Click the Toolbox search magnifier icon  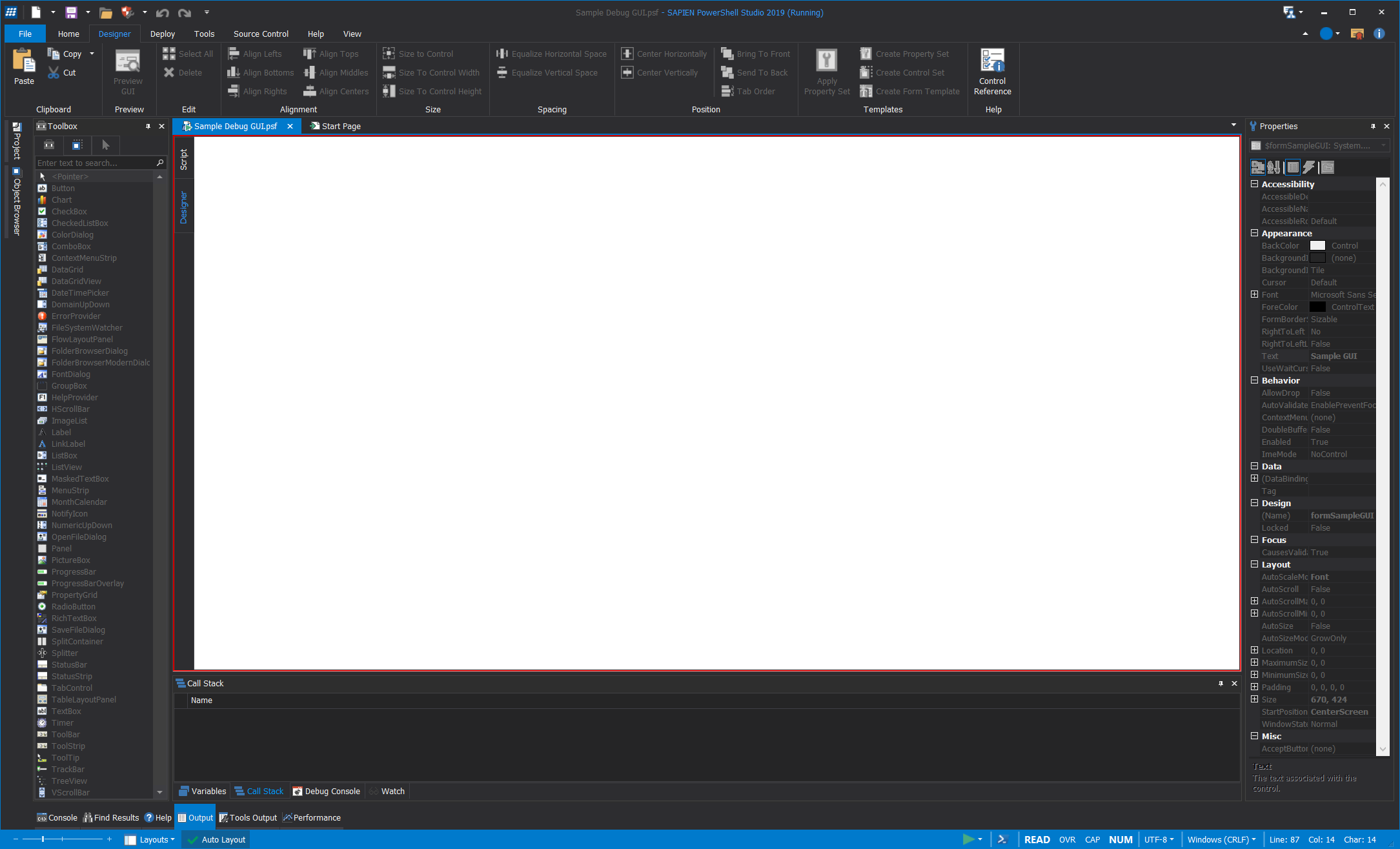160,163
